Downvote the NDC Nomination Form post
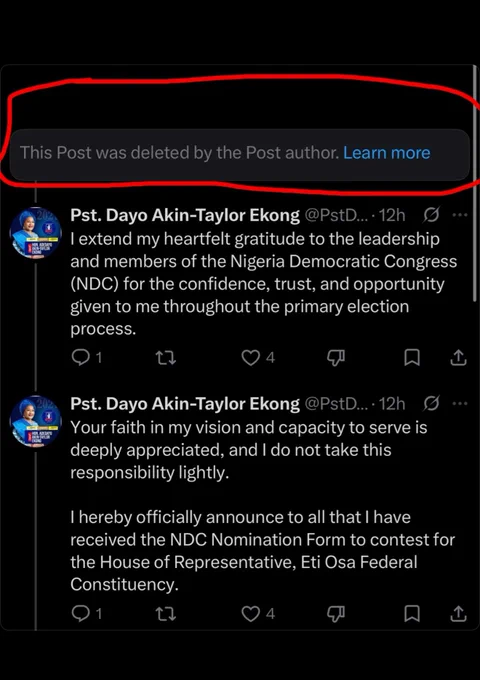Image resolution: width=480 pixels, height=680 pixels. tap(336, 614)
